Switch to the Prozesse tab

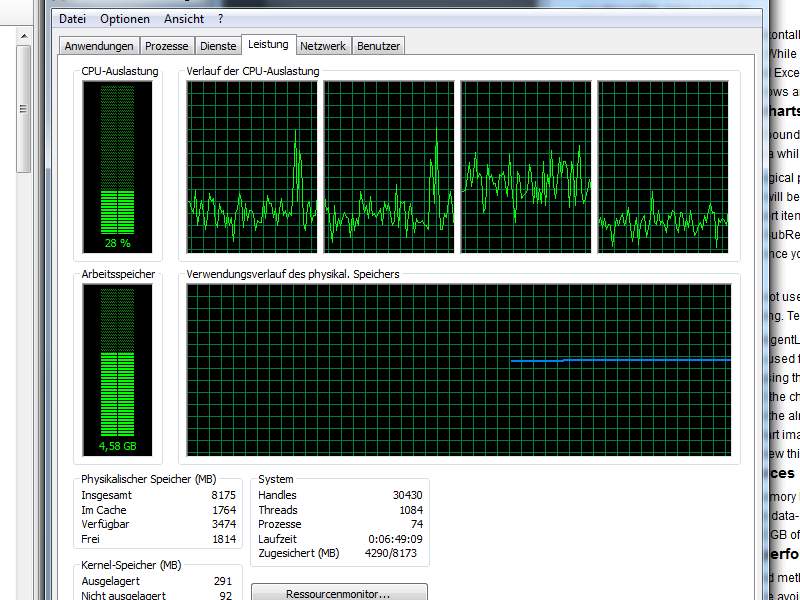pos(167,46)
